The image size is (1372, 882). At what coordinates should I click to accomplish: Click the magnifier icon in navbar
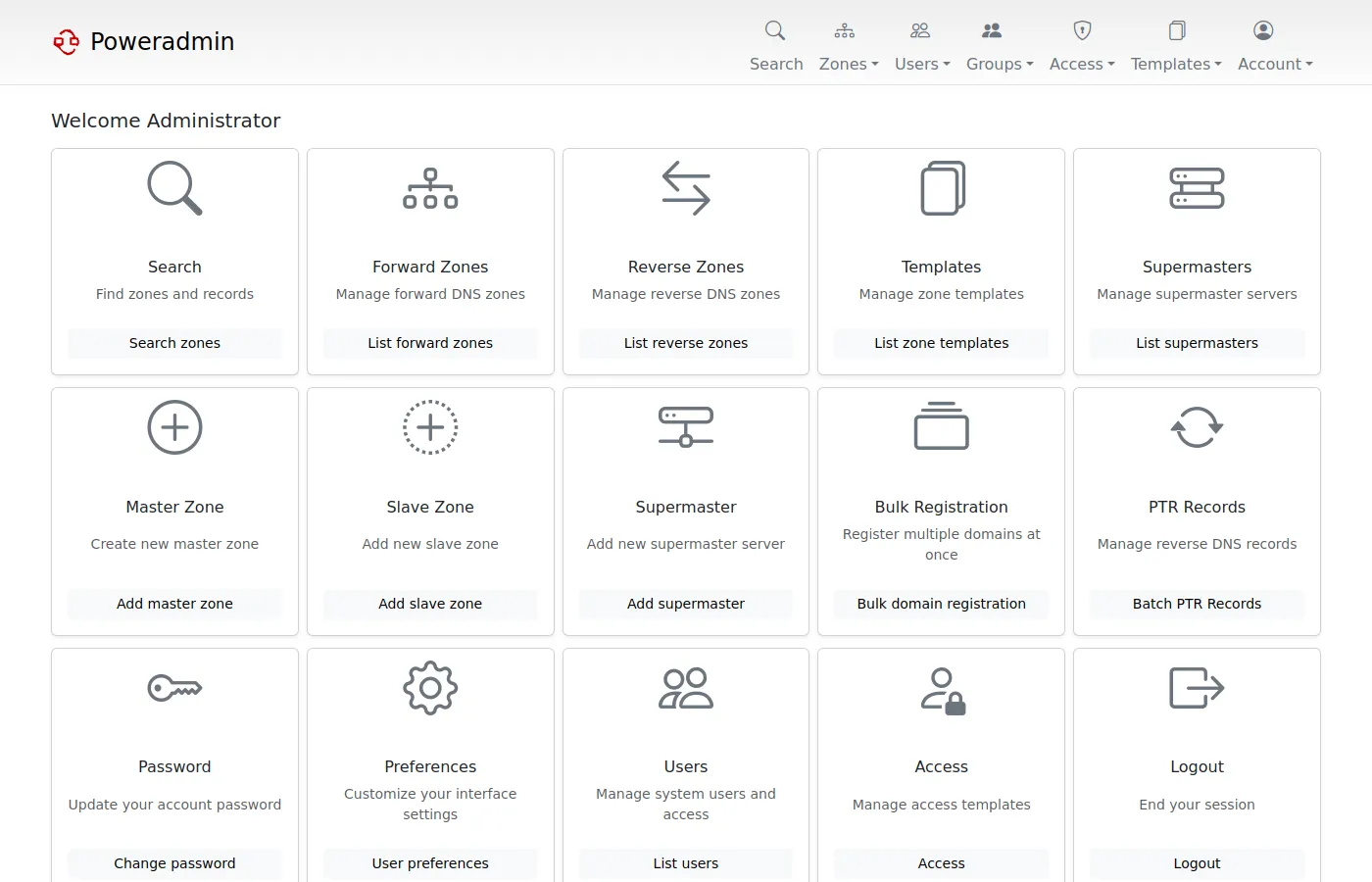[775, 30]
